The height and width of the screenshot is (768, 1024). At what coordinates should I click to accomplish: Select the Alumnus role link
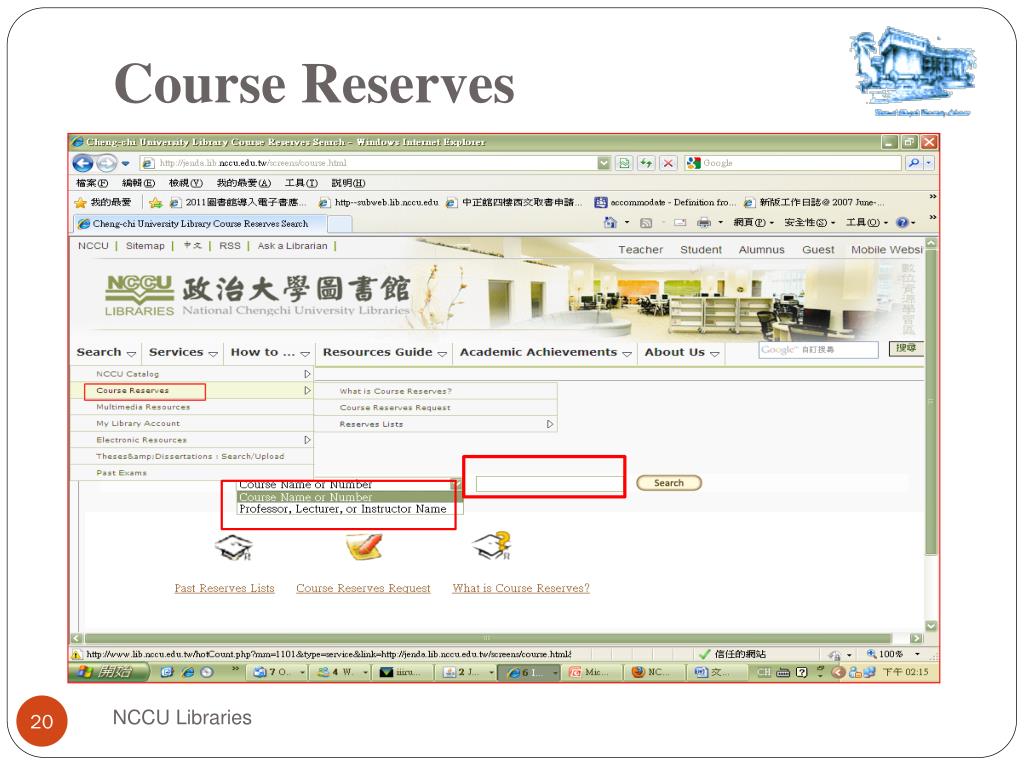tap(761, 249)
